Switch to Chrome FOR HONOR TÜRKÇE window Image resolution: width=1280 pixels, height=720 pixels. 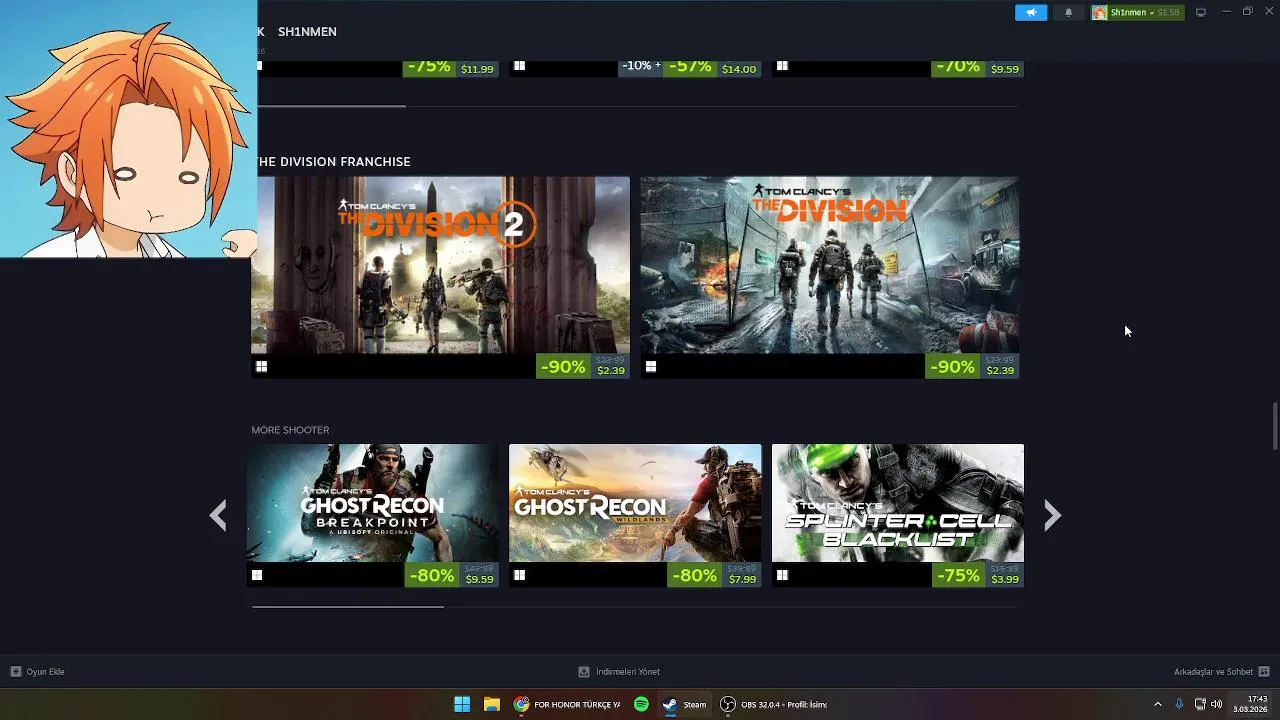point(567,704)
